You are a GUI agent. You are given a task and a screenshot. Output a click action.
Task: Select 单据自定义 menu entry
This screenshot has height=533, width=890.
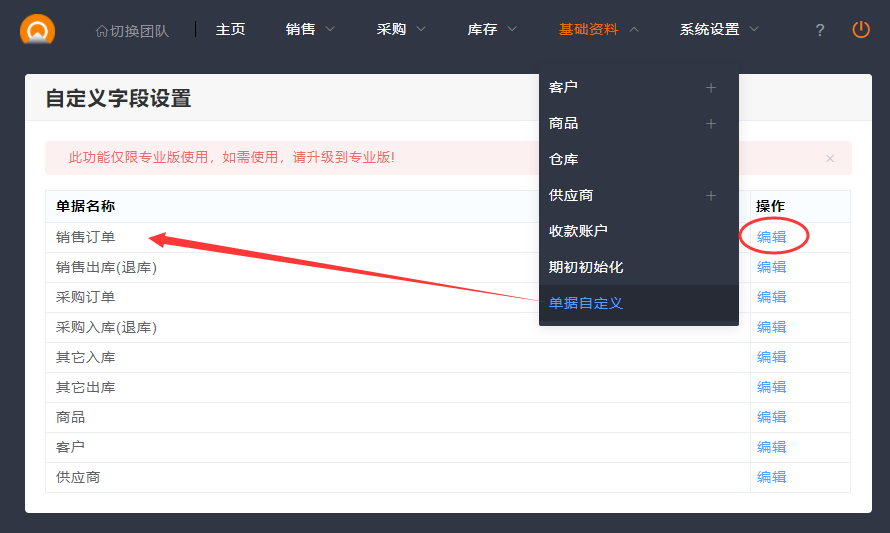(x=586, y=303)
